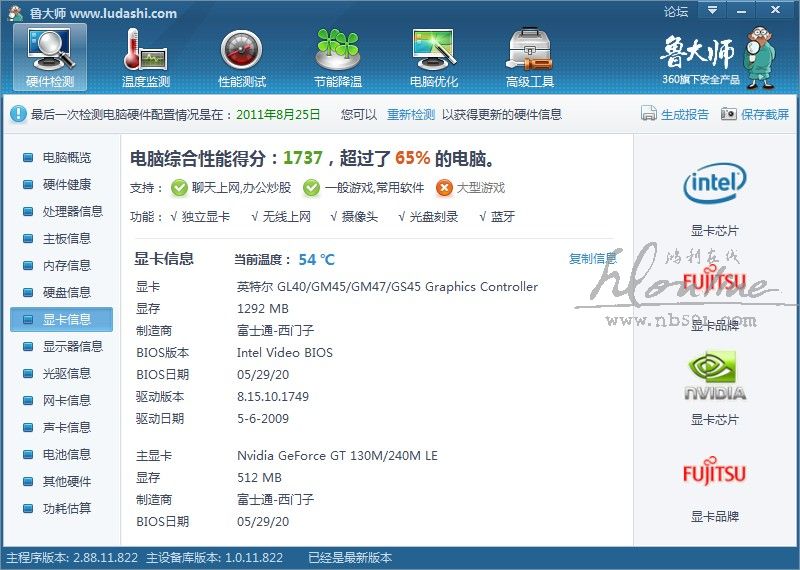This screenshot has width=800, height=570.
Task: Open the 高级工具 advanced toolbox
Action: (530, 57)
